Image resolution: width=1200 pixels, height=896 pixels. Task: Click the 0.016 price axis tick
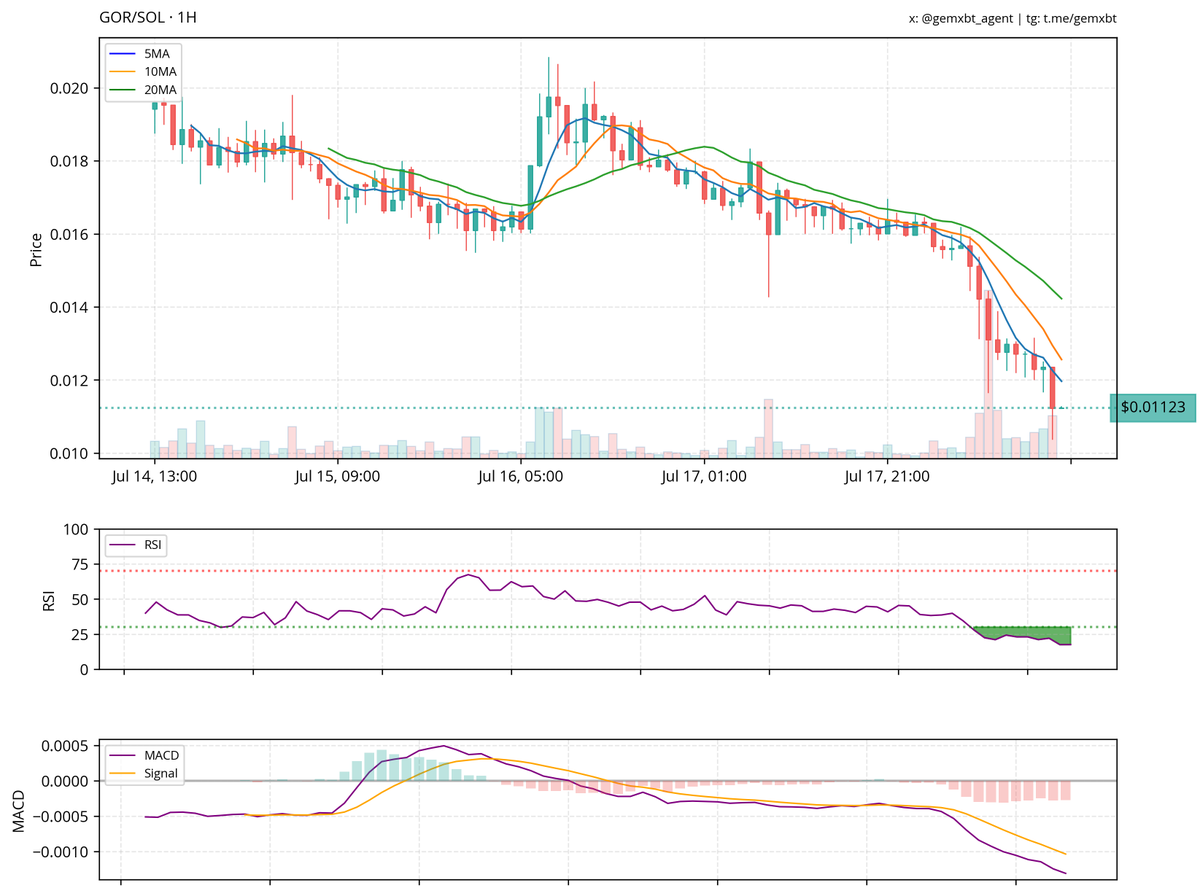click(70, 234)
